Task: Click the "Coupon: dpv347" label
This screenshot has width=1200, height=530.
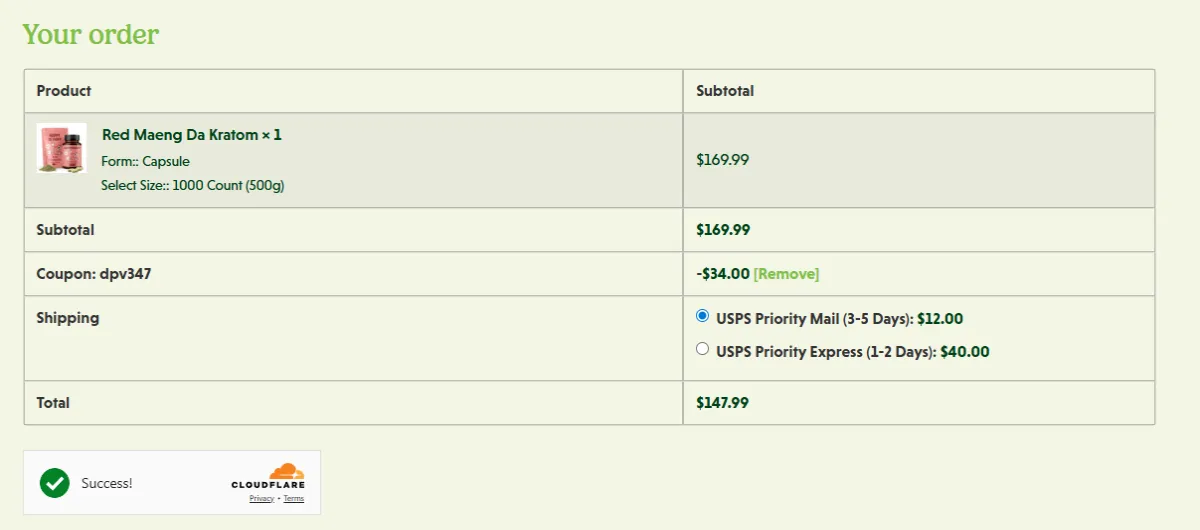Action: pos(94,274)
